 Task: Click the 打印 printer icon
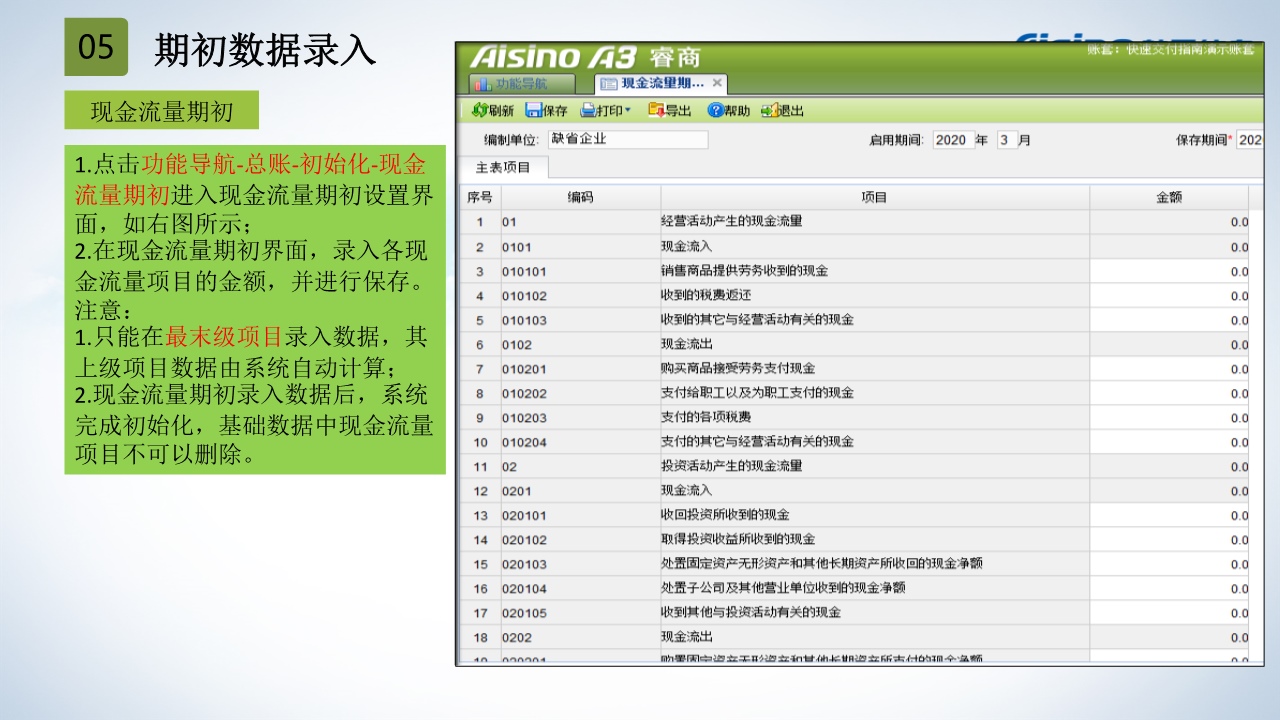point(588,111)
